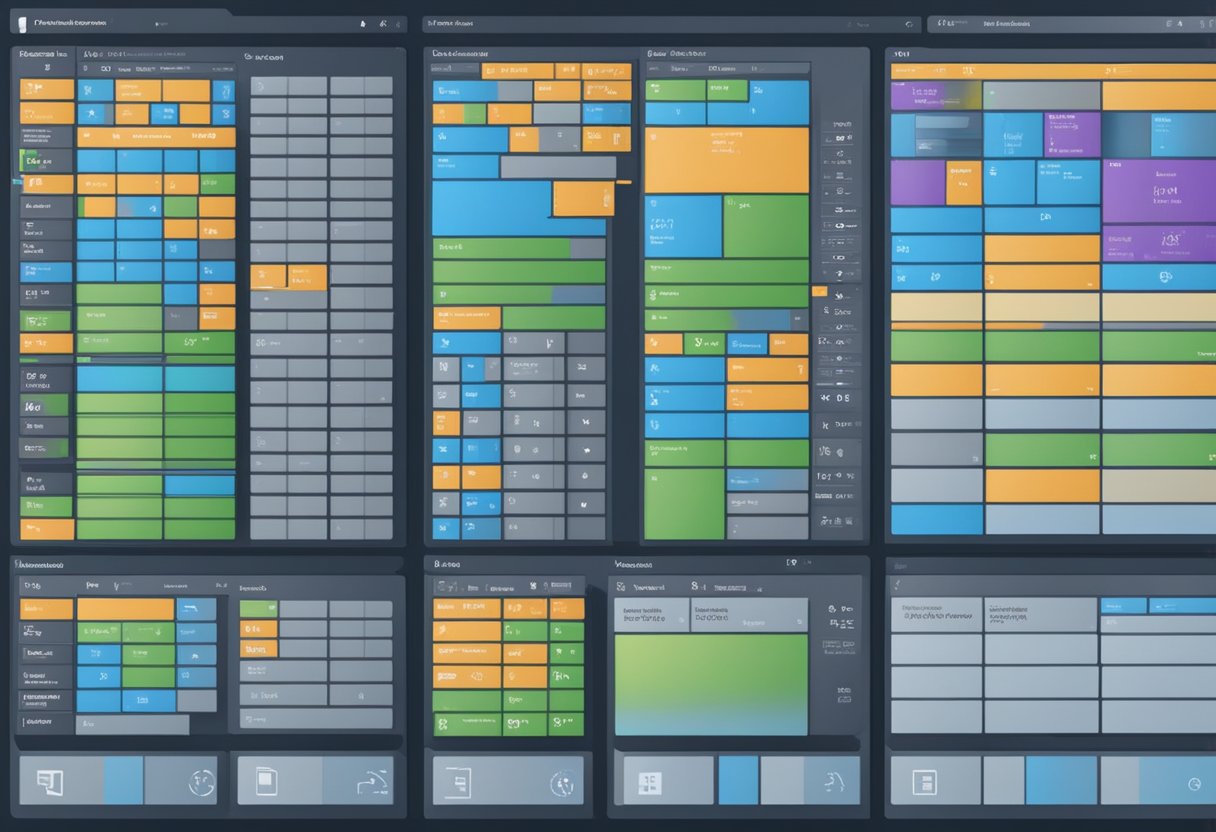Open the top-left window title tab

coord(72,21)
